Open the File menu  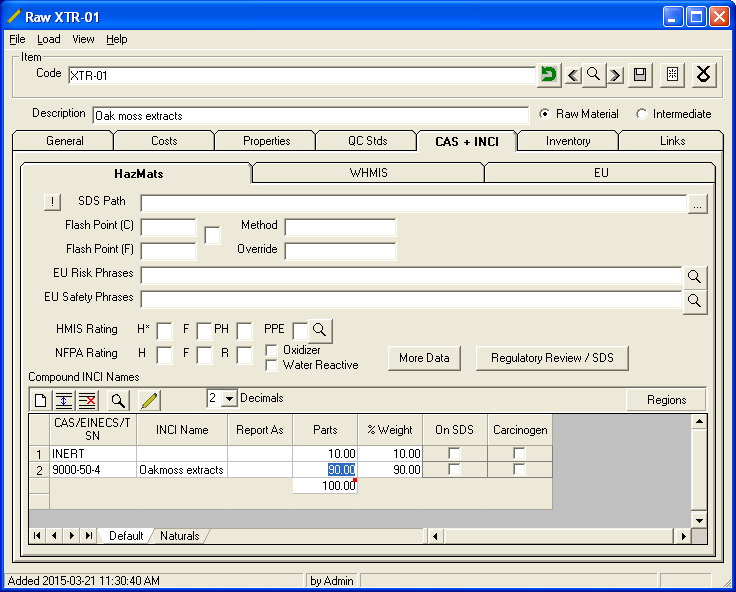17,39
